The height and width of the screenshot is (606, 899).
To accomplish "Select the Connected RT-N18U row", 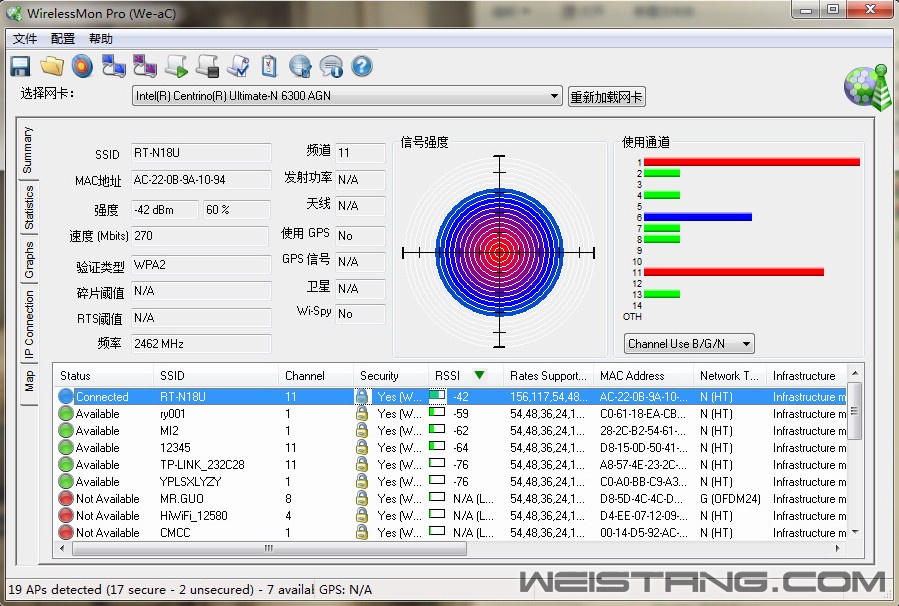I will tap(452, 396).
